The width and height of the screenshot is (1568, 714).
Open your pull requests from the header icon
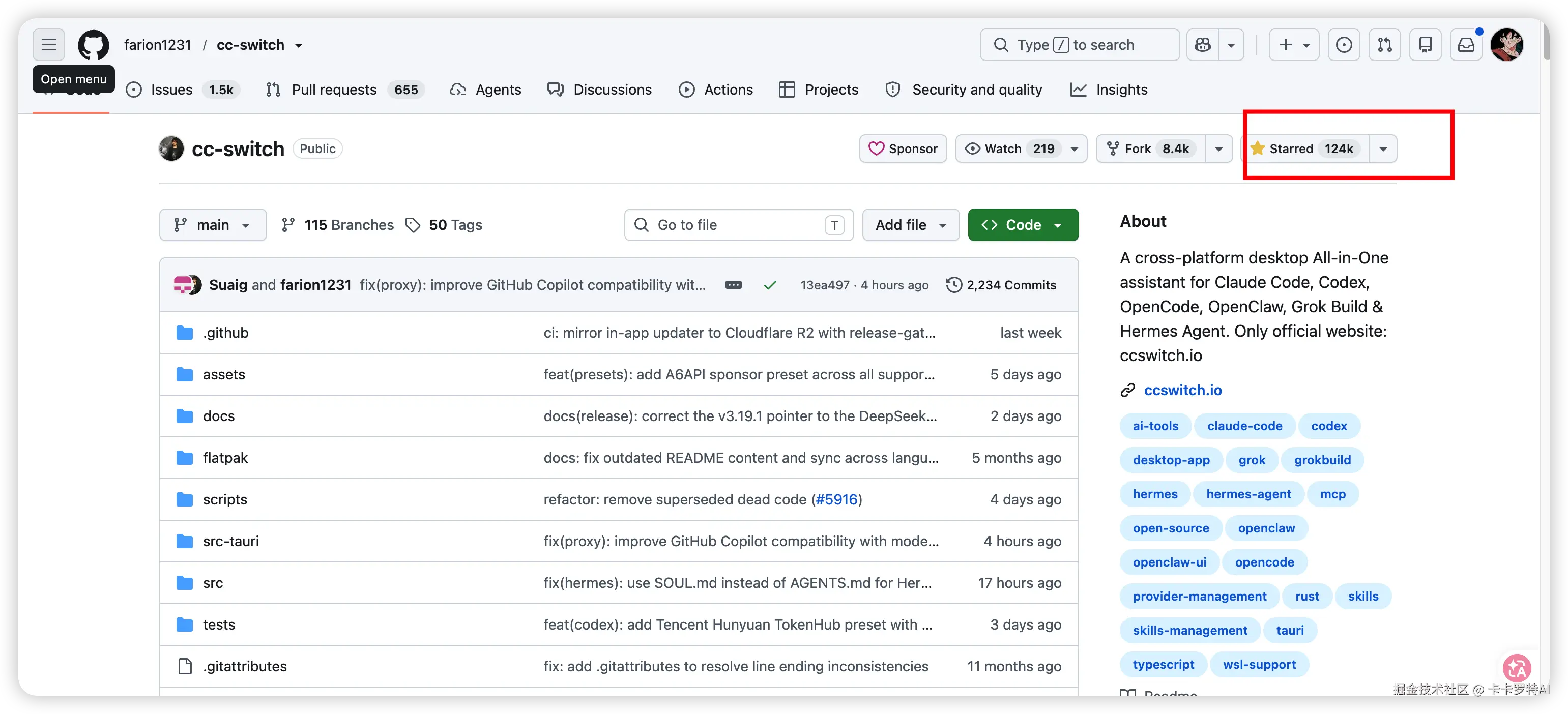[1384, 44]
